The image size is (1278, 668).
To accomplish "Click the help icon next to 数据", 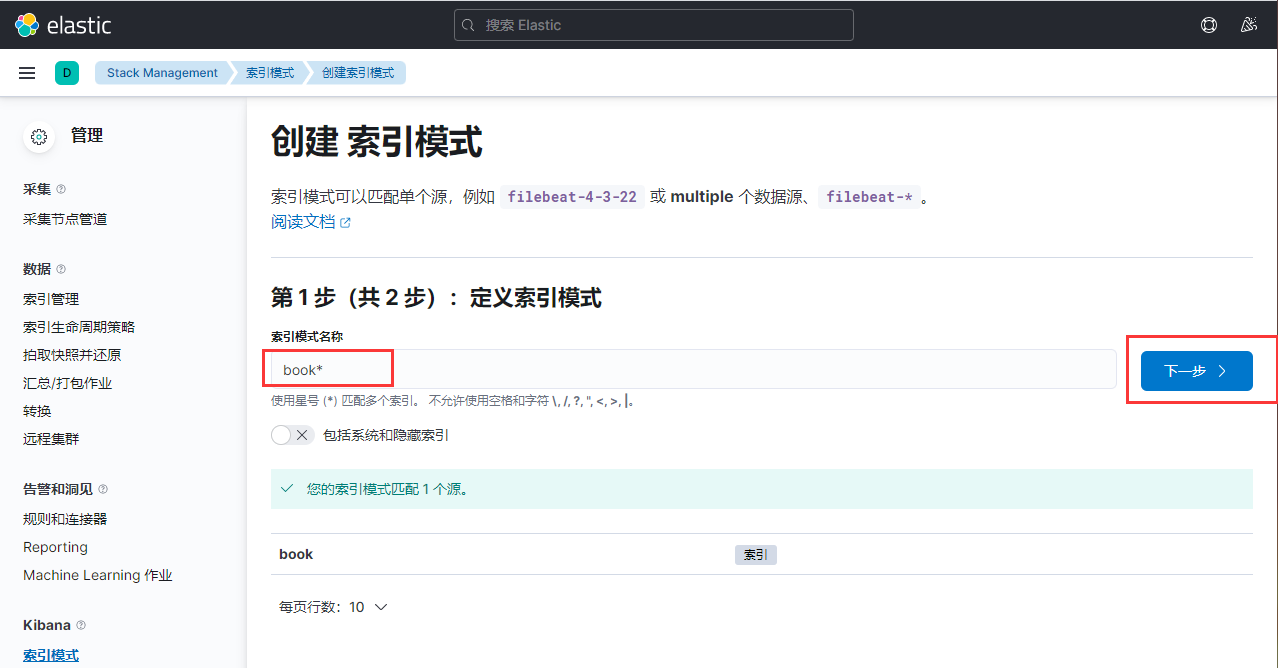I will 61,268.
